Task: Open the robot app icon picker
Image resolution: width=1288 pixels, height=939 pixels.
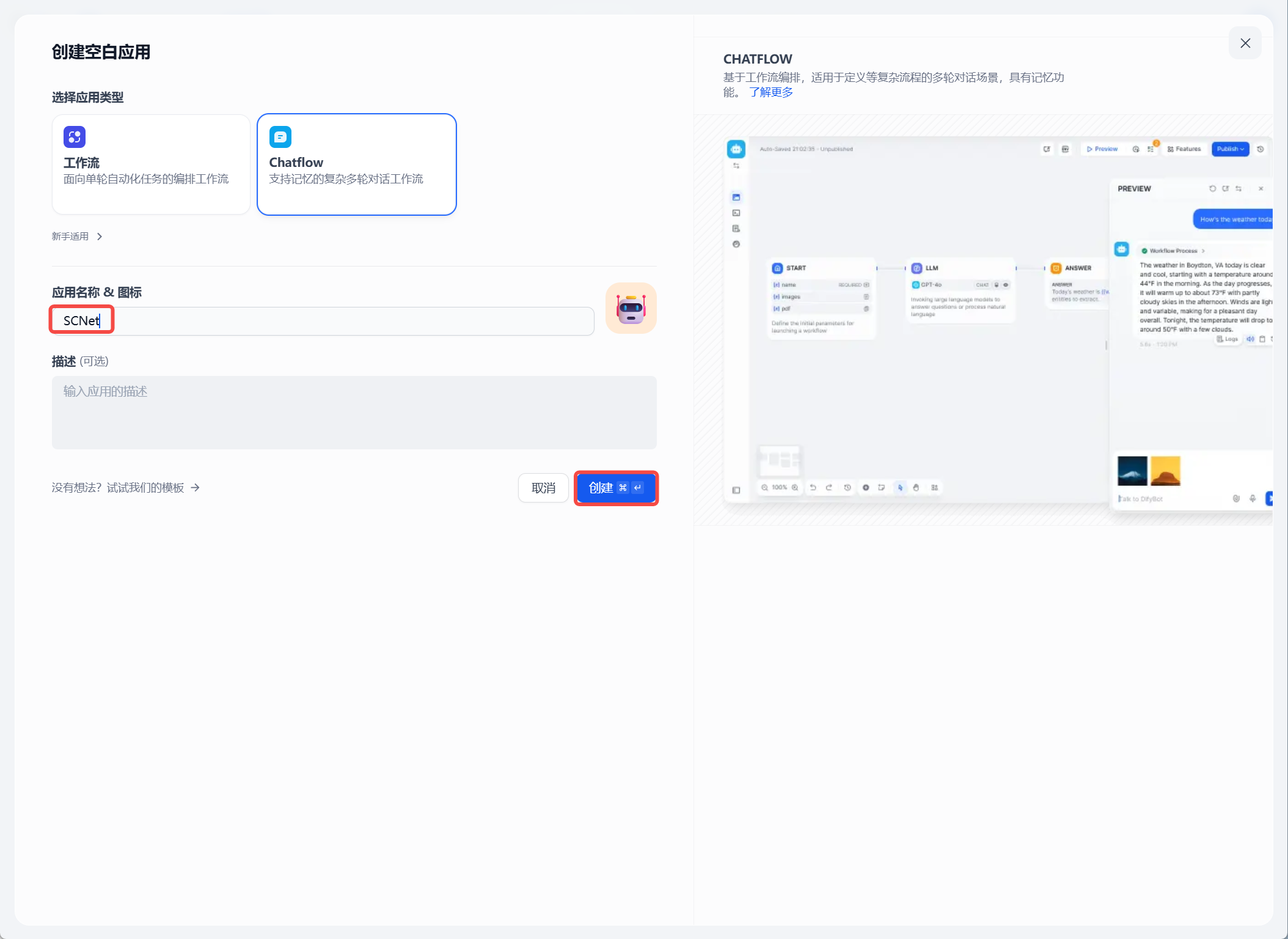Action: [x=631, y=308]
